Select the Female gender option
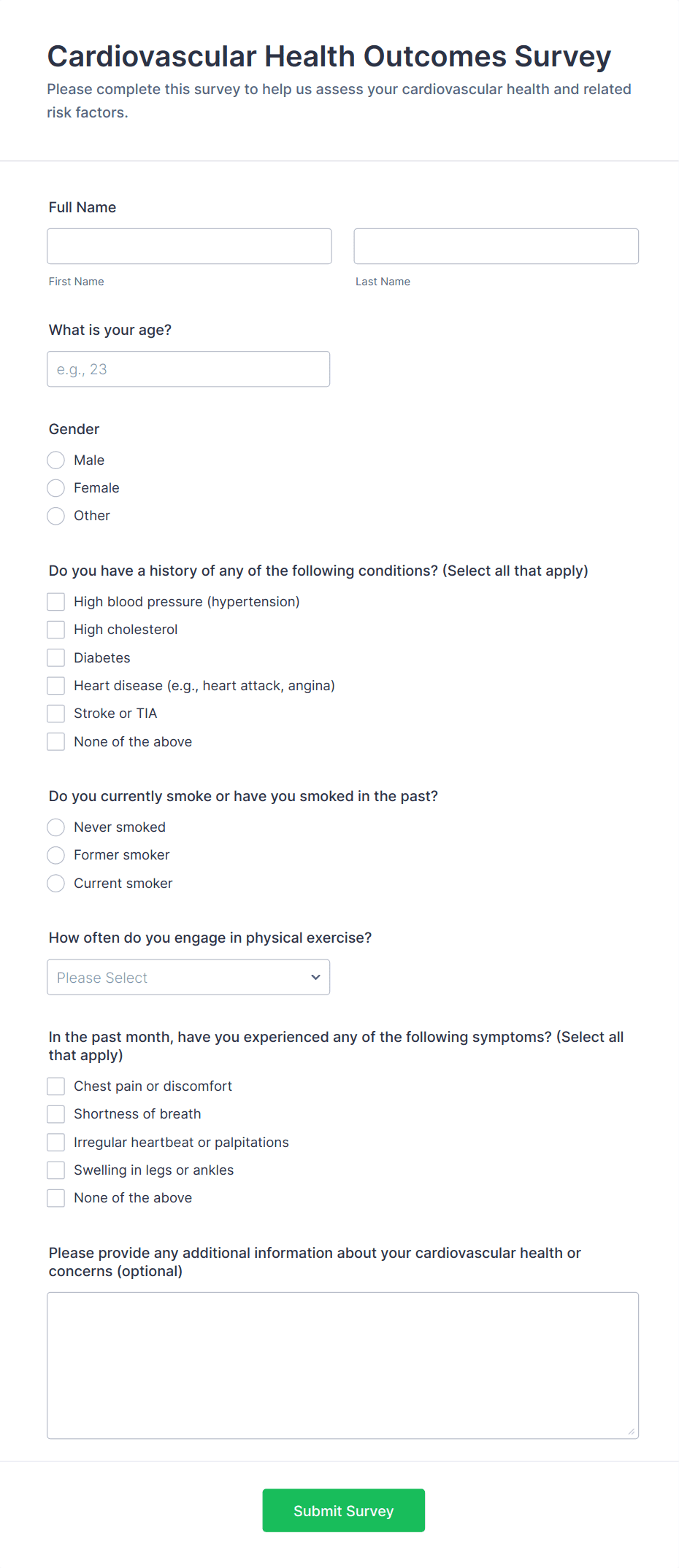This screenshot has height=1568, width=679. pos(55,487)
